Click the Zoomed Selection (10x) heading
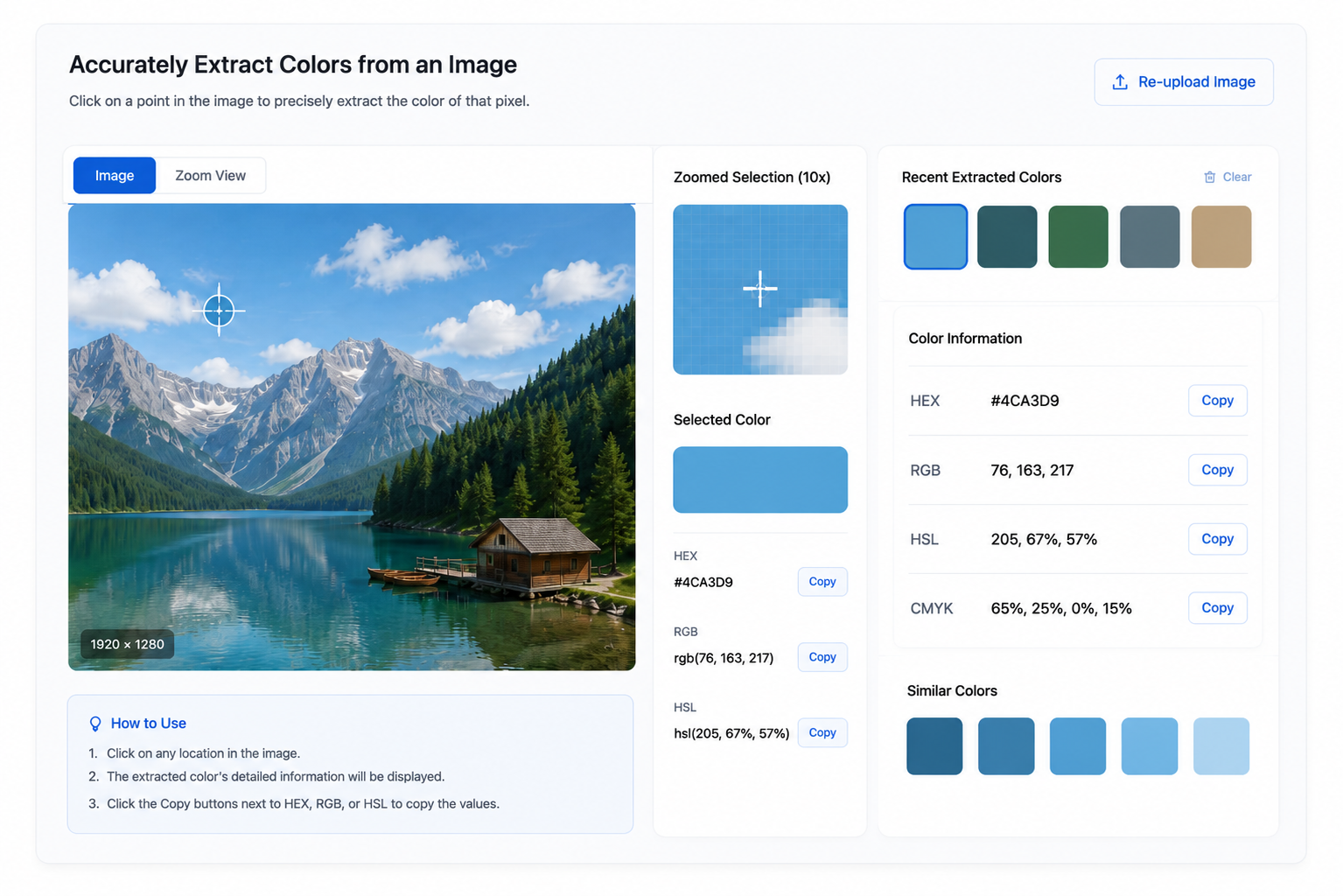This screenshot has width=1343, height=896. [x=752, y=177]
